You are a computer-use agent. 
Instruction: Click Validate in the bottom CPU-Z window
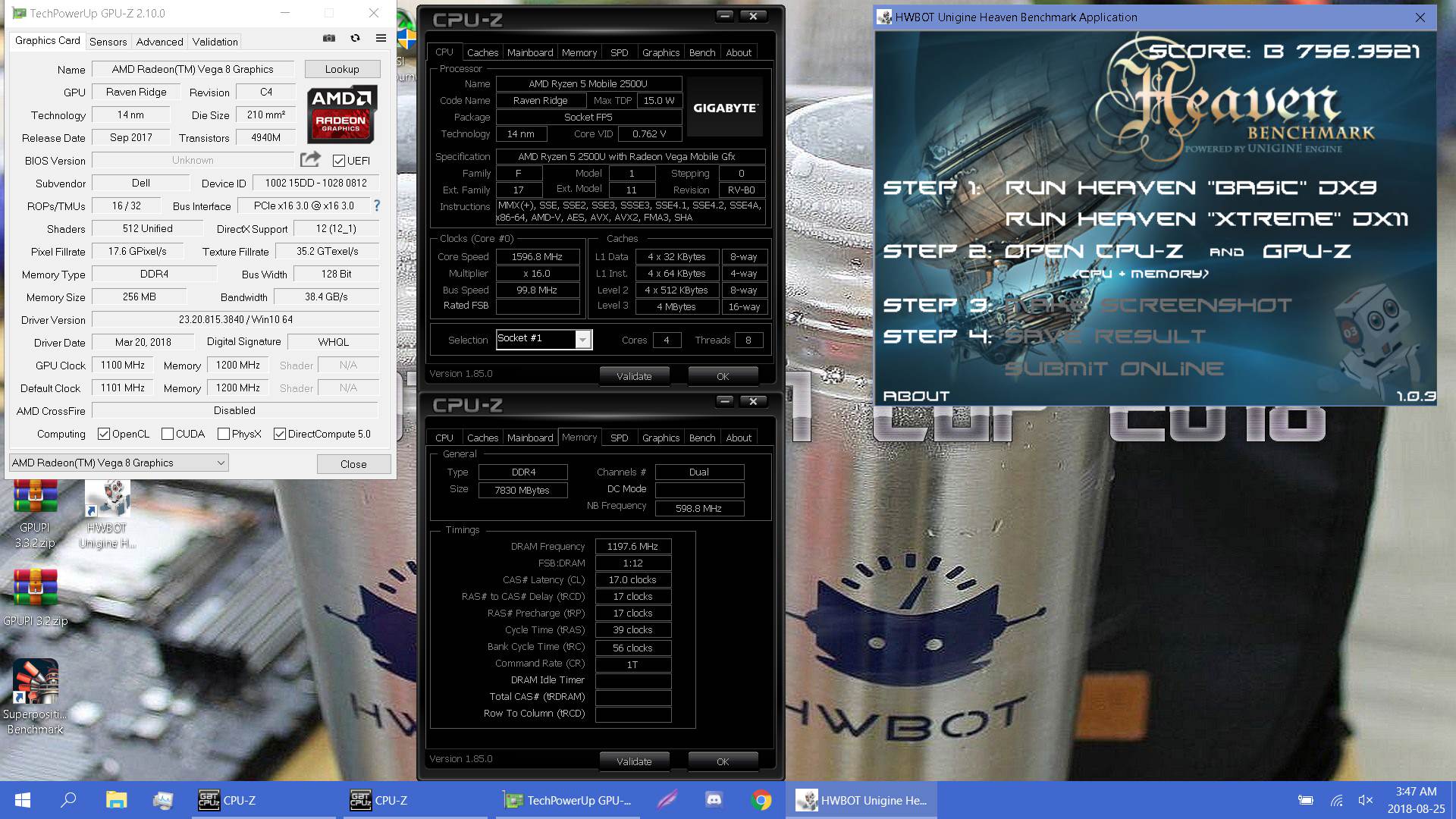coord(634,761)
